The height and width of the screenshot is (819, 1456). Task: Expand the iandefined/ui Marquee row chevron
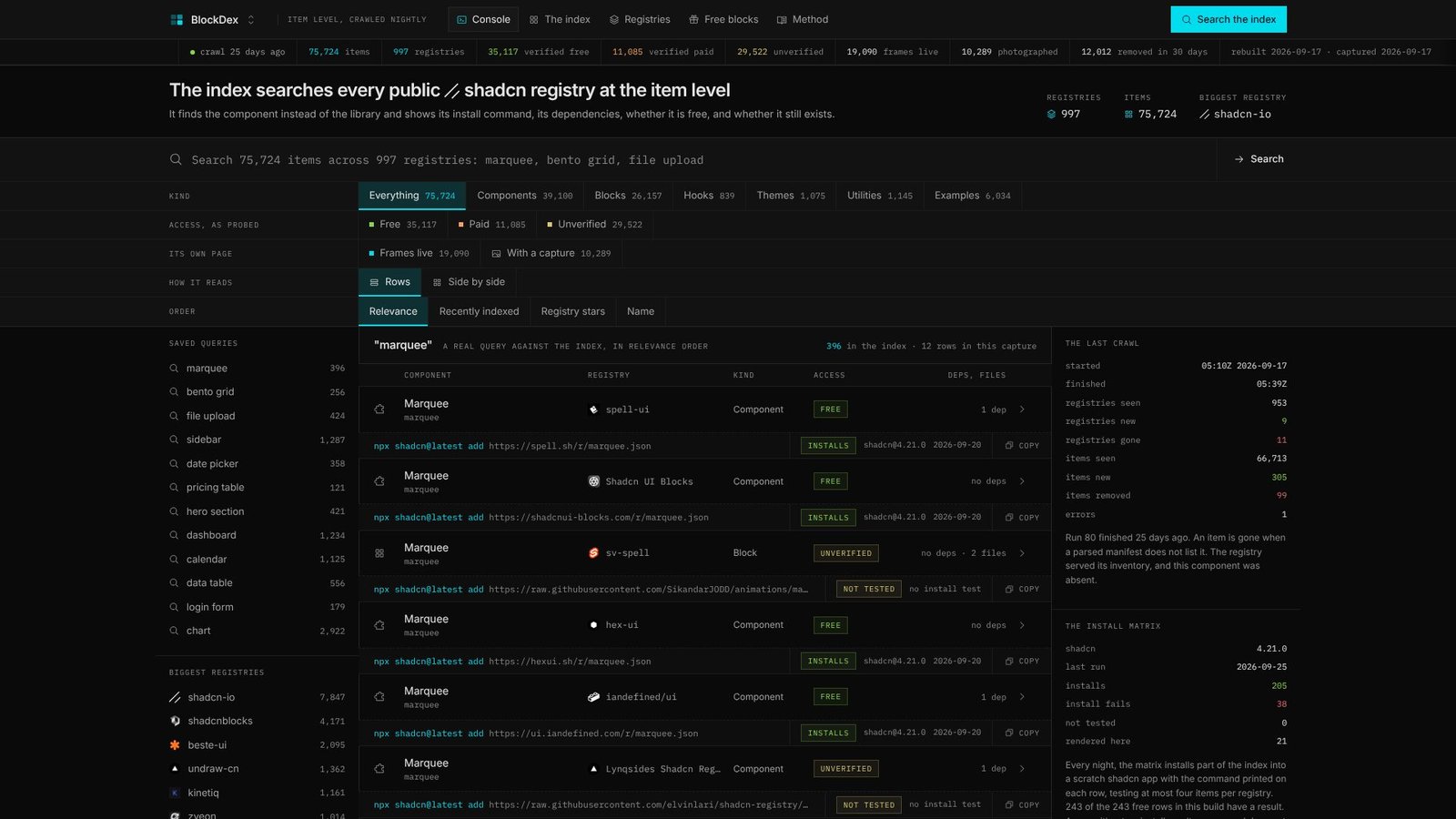[x=1022, y=697]
